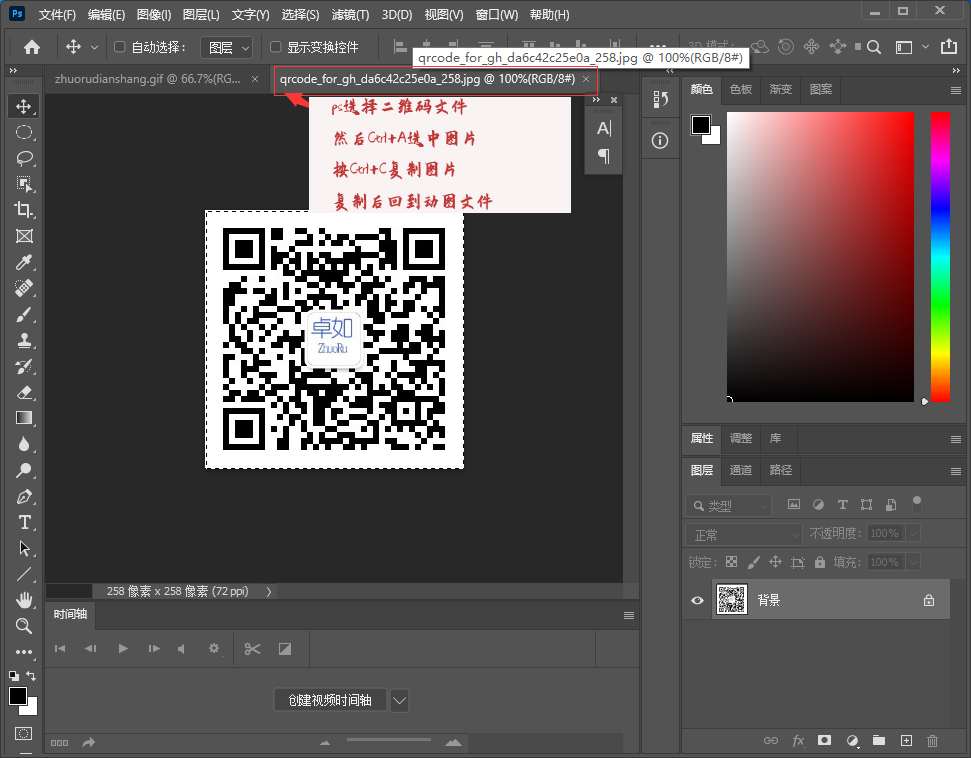Select the Horizontal Type tool
The height and width of the screenshot is (758, 971).
tap(24, 522)
